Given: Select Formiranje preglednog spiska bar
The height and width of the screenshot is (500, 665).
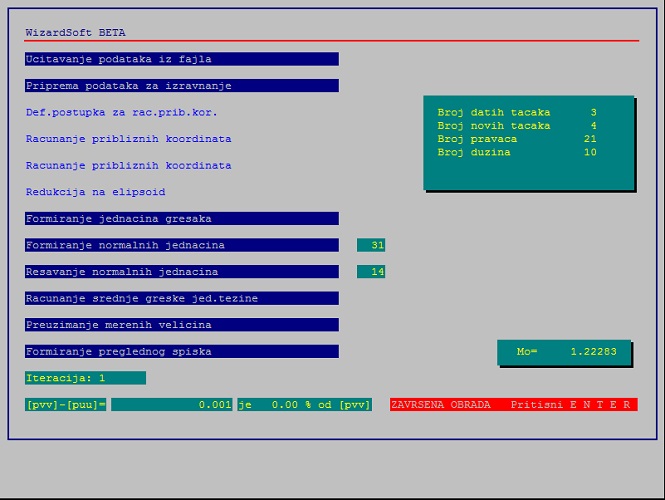Looking at the screenshot, I should coord(181,352).
